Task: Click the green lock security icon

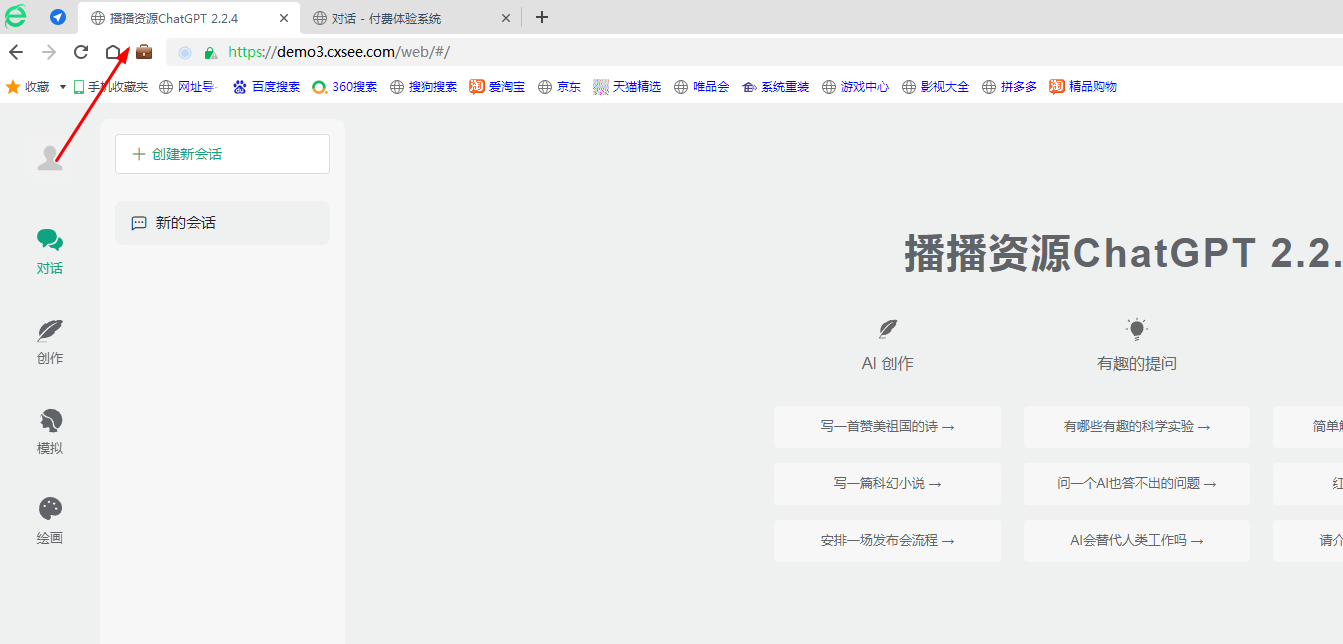Action: point(210,53)
